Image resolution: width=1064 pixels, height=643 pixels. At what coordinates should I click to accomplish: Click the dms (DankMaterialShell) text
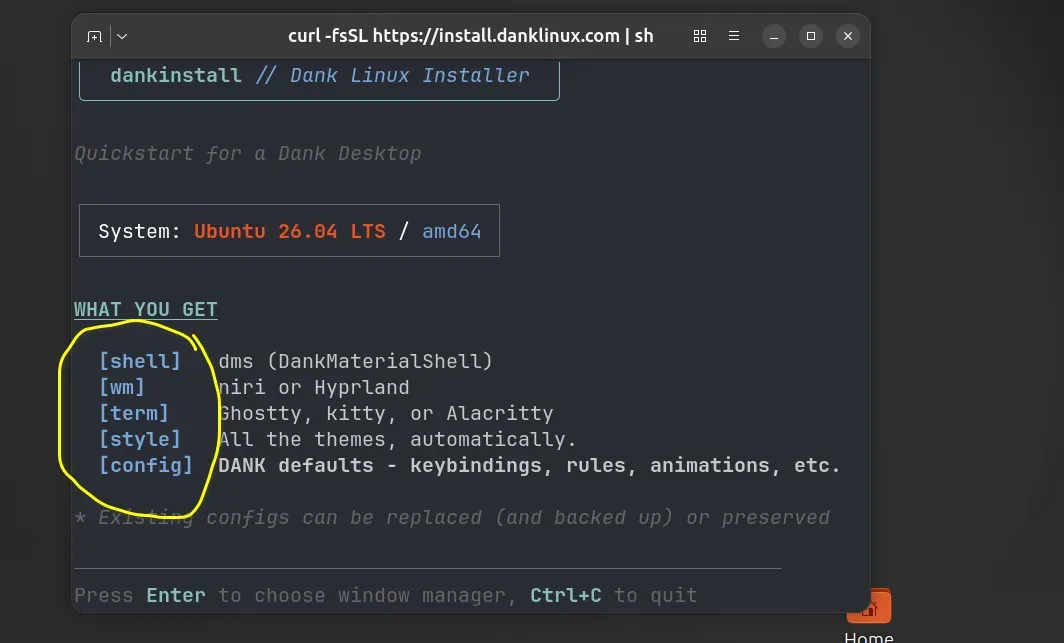tap(356, 361)
